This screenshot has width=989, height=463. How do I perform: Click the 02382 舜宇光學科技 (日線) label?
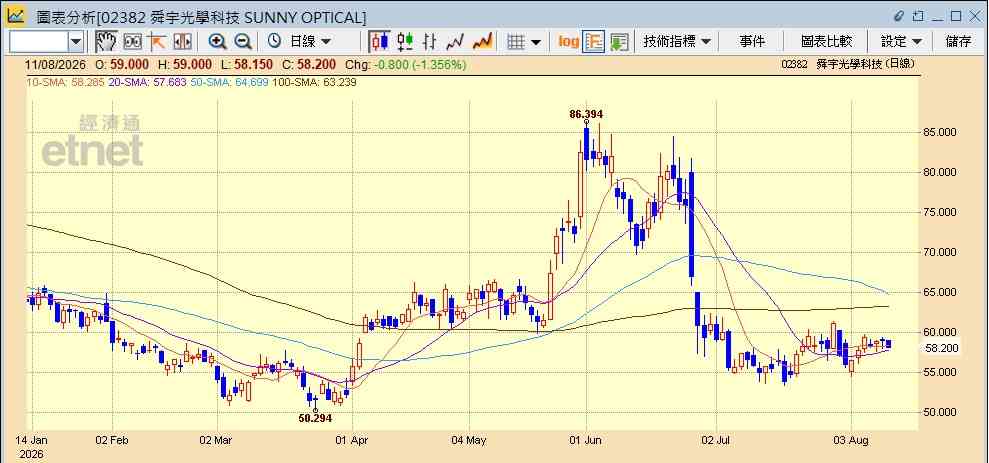847,64
